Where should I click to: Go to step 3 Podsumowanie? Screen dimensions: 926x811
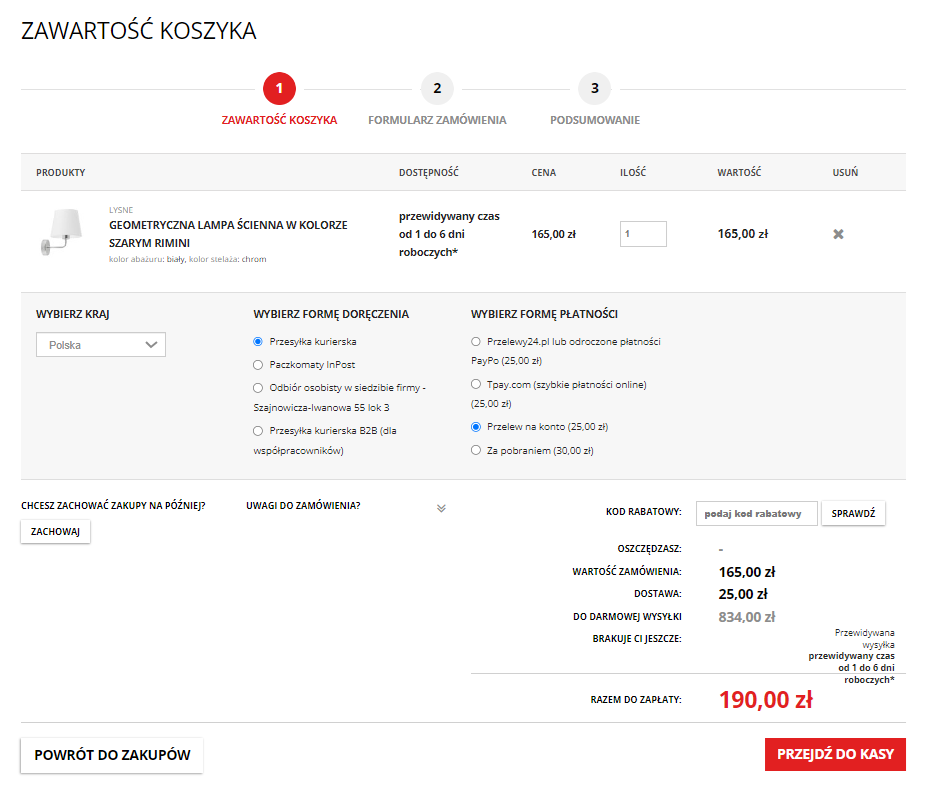pyautogui.click(x=595, y=89)
